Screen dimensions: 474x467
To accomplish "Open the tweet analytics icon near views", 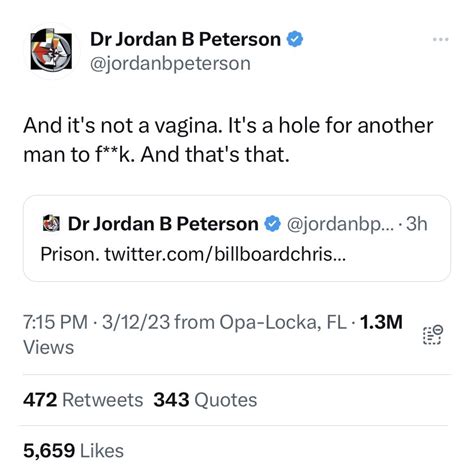I will pos(433,335).
